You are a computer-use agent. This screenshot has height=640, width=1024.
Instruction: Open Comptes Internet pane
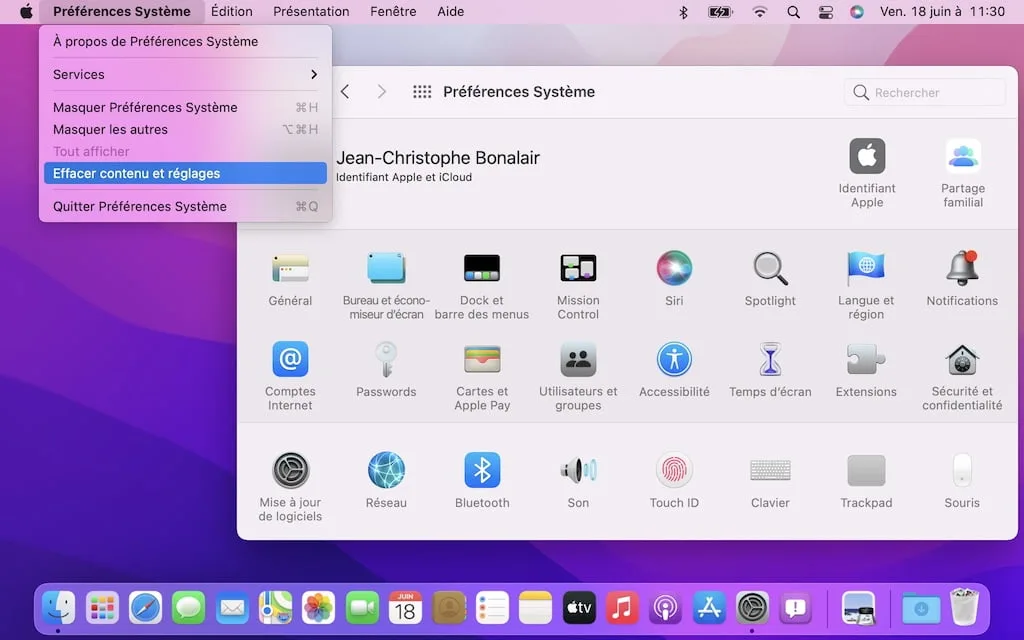click(x=290, y=377)
